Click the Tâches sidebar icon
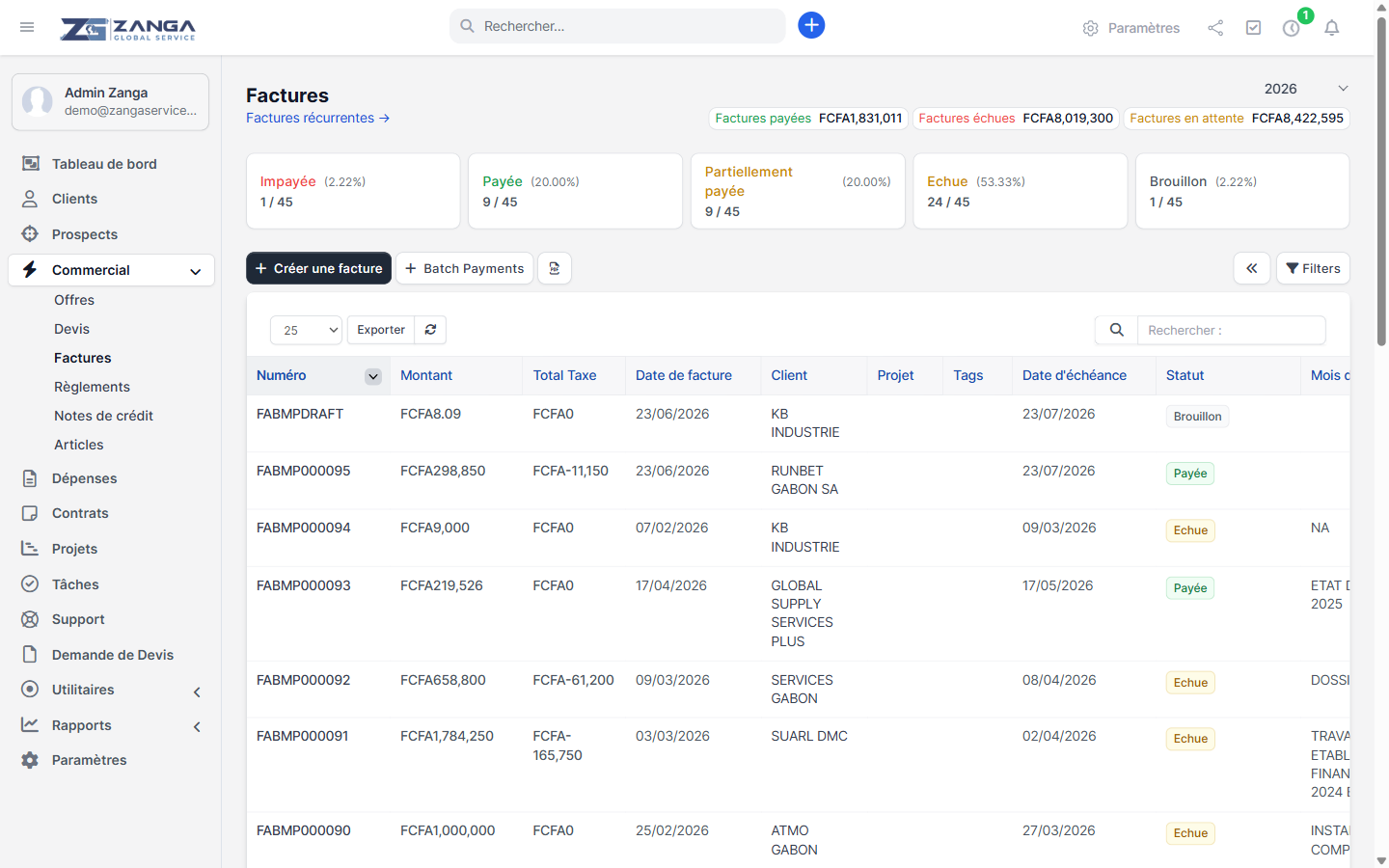The width and height of the screenshot is (1389, 868). [x=30, y=583]
